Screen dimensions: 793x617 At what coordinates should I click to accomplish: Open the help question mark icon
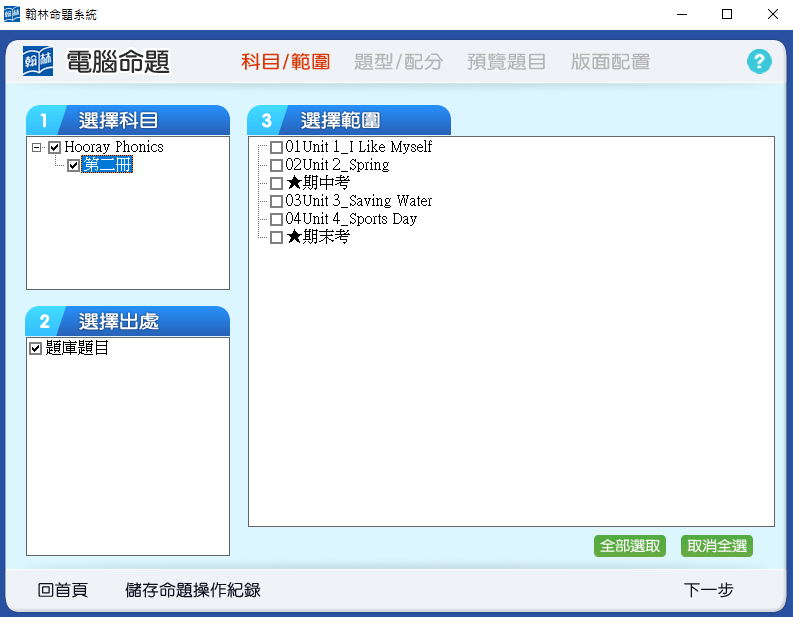[x=759, y=62]
